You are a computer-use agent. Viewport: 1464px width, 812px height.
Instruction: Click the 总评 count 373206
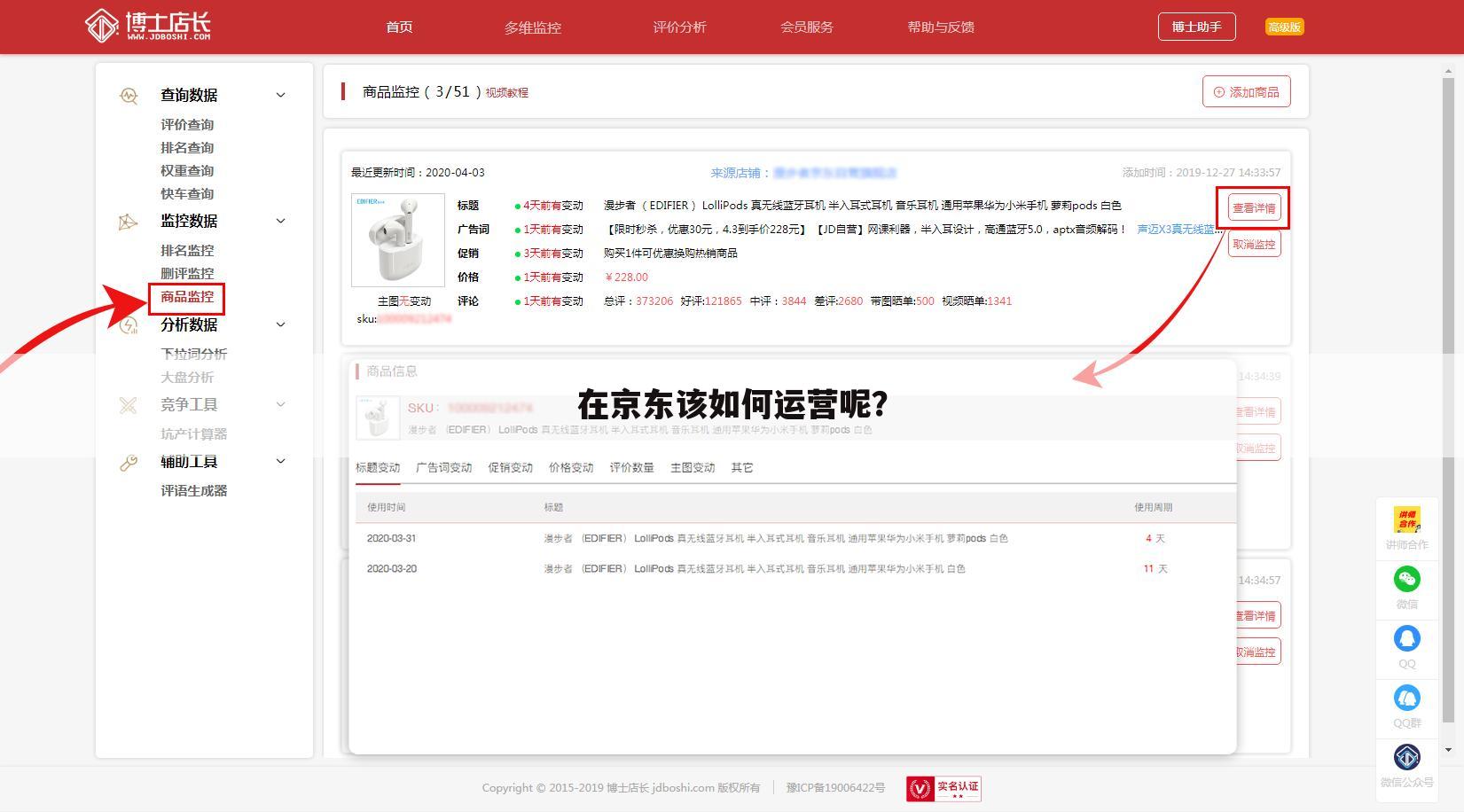(x=654, y=301)
